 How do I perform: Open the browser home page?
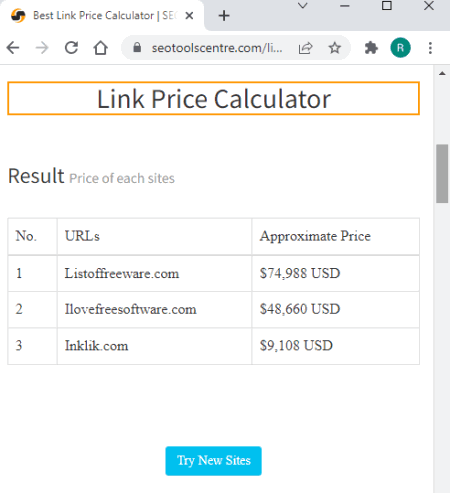point(100,48)
